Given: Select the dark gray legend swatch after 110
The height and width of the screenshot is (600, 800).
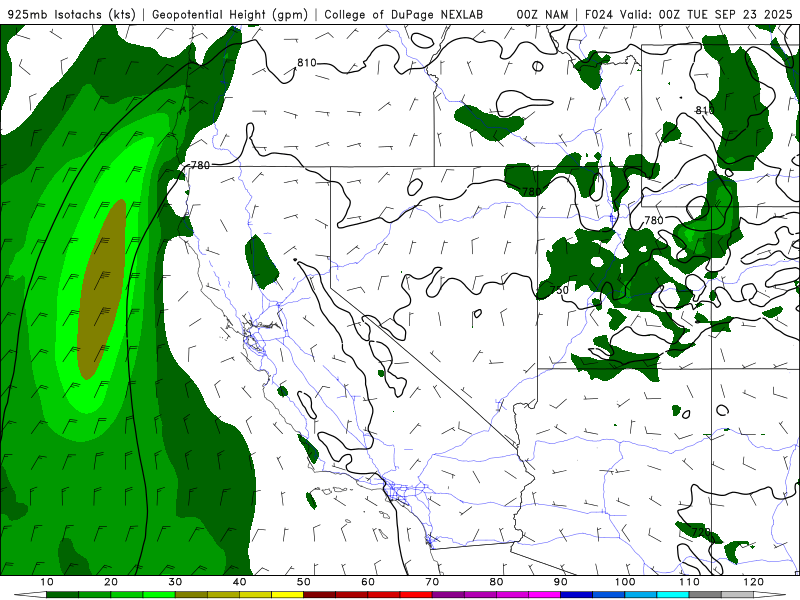Looking at the screenshot, I should pos(705,595).
